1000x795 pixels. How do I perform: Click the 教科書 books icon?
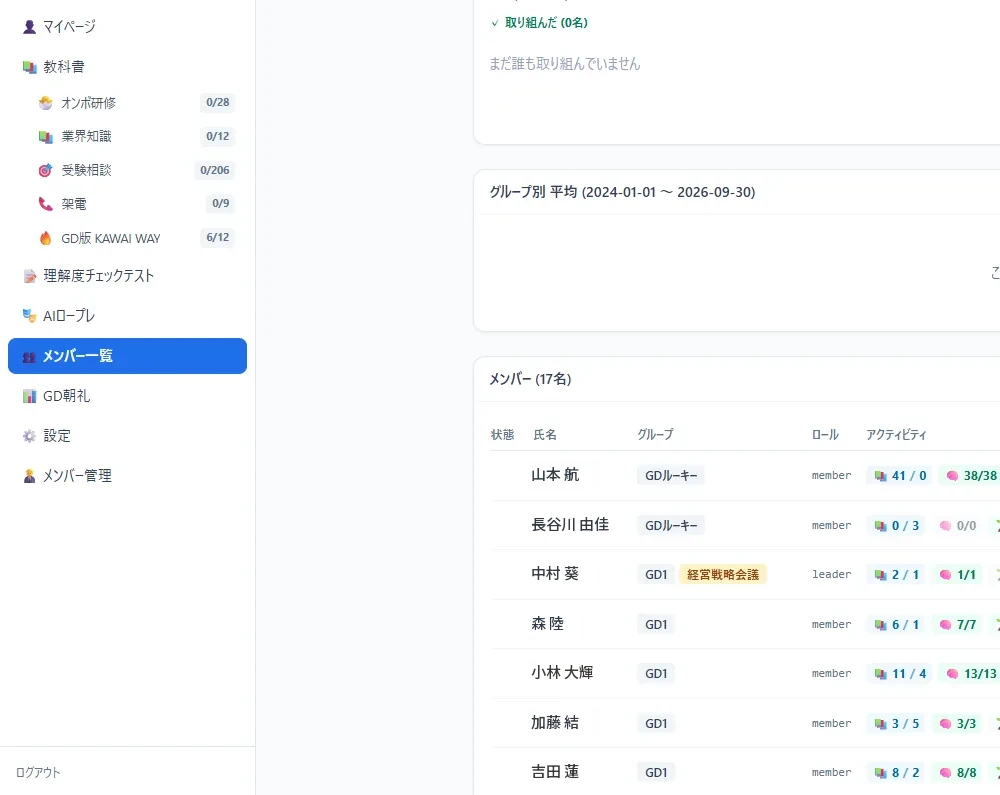pyautogui.click(x=29, y=67)
